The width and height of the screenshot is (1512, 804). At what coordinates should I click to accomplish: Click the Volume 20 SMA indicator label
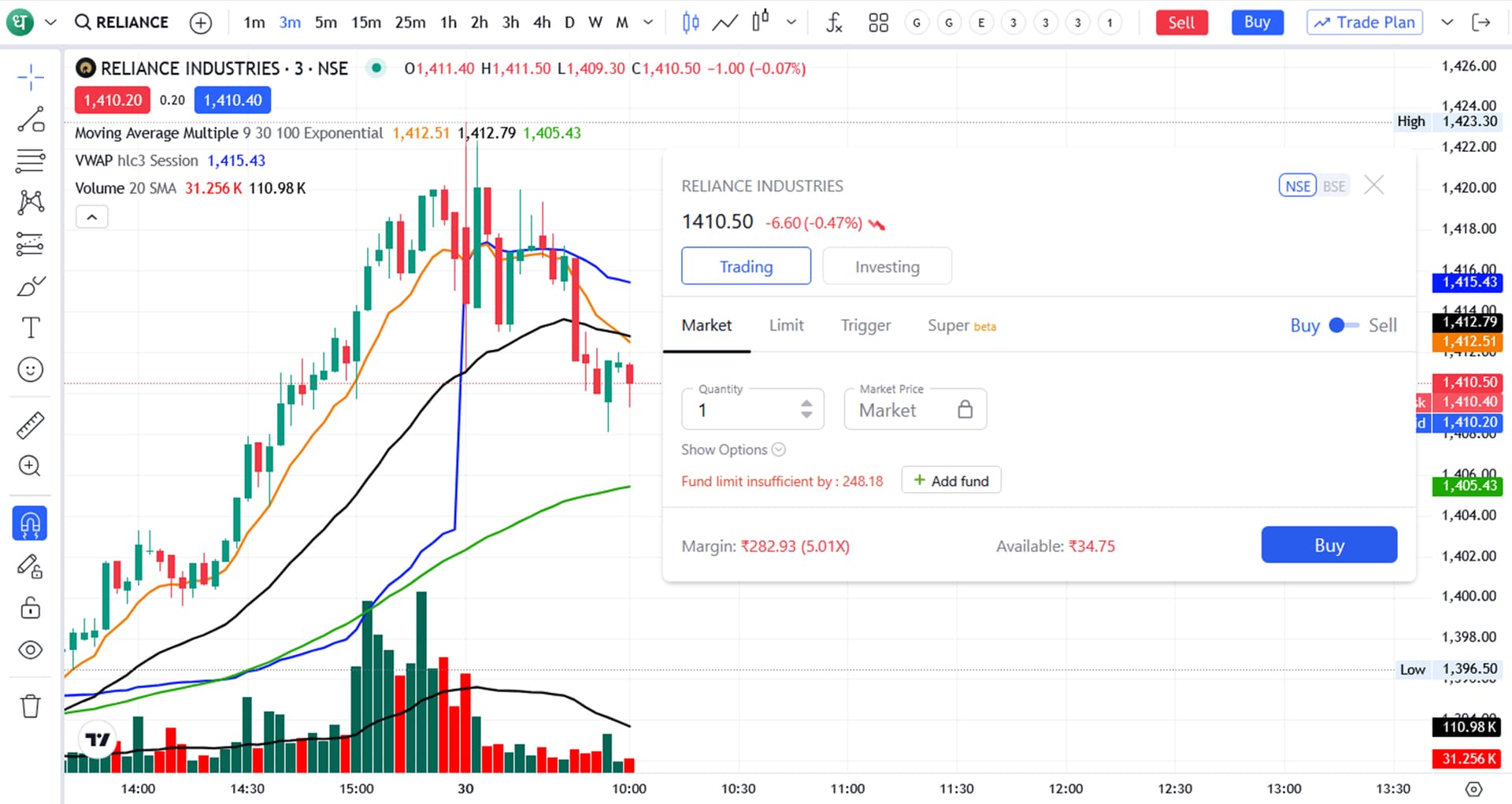coord(125,188)
